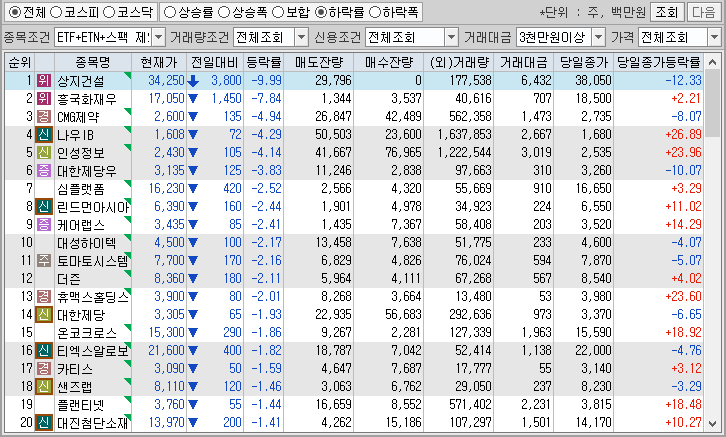Click the 신 badge icon for 대한제당
Screen dimensions: 726x437
[x=44, y=314]
